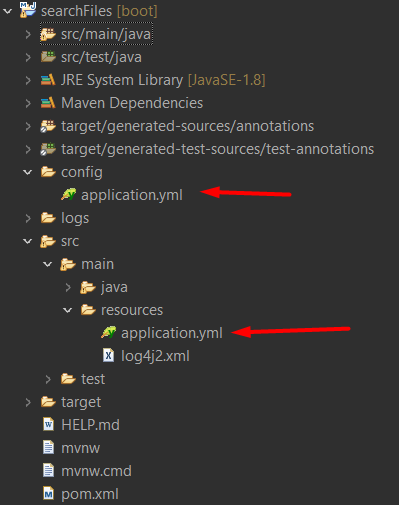Collapse the src folder

(28, 241)
